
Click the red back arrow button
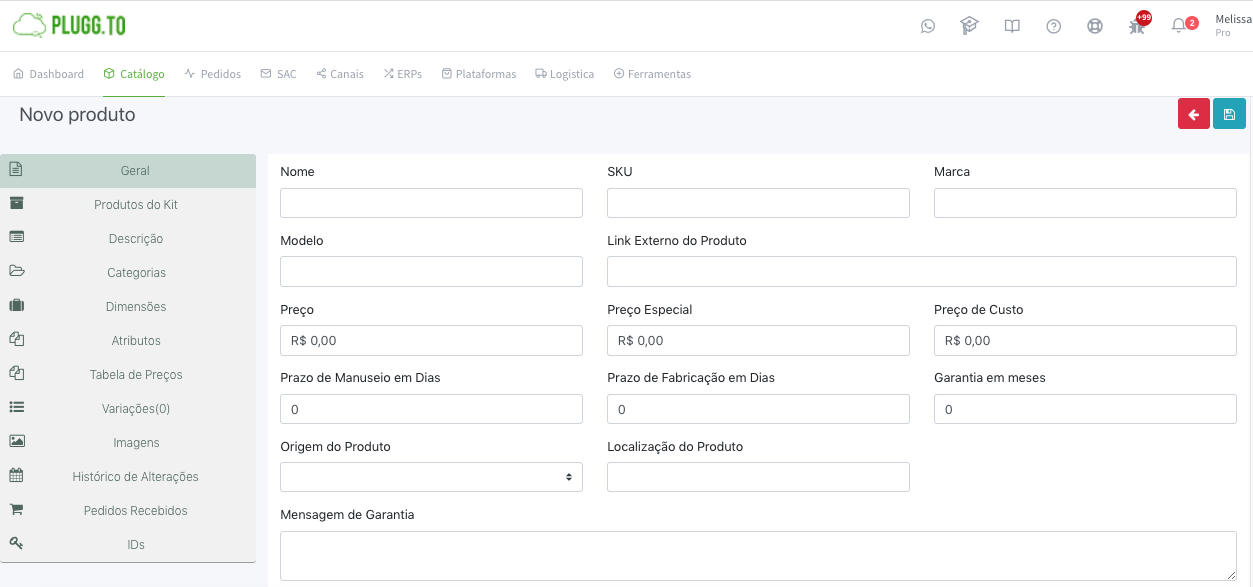[1193, 114]
